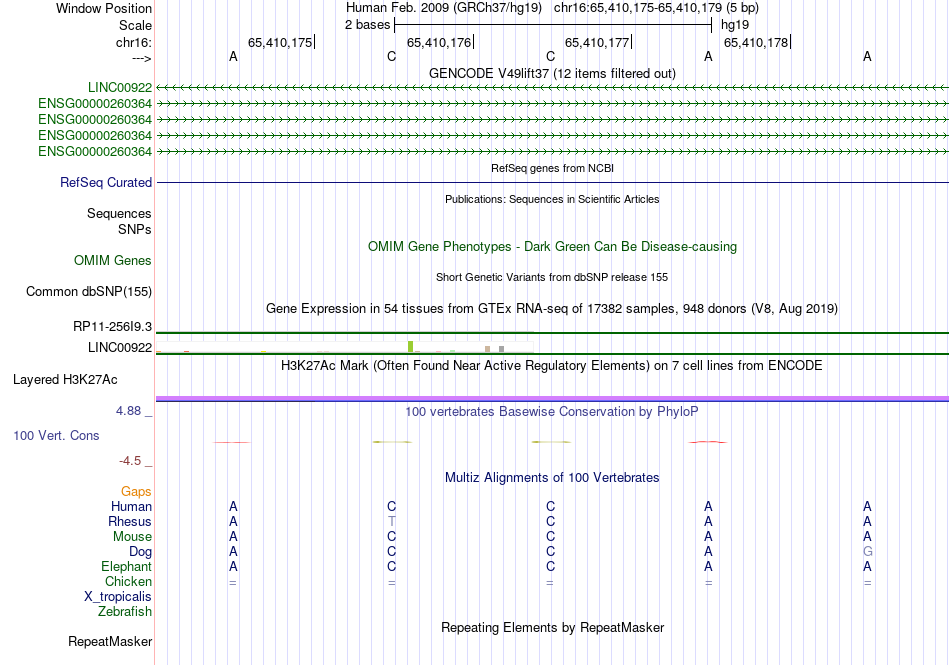Click the purple H3K27Ac signal band

pyautogui.click(x=553, y=399)
